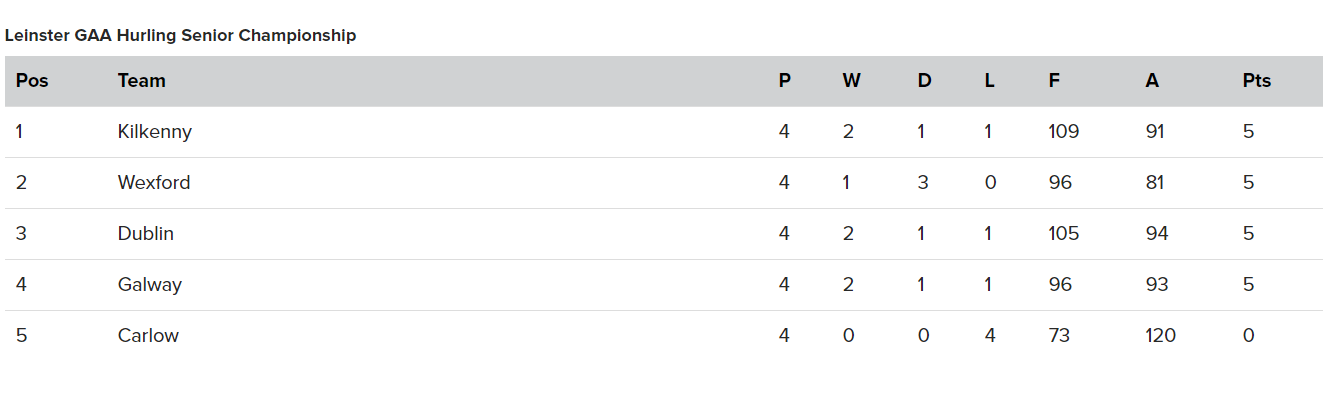Click the Pos column header
This screenshot has height=400, width=1323.
[x=32, y=81]
